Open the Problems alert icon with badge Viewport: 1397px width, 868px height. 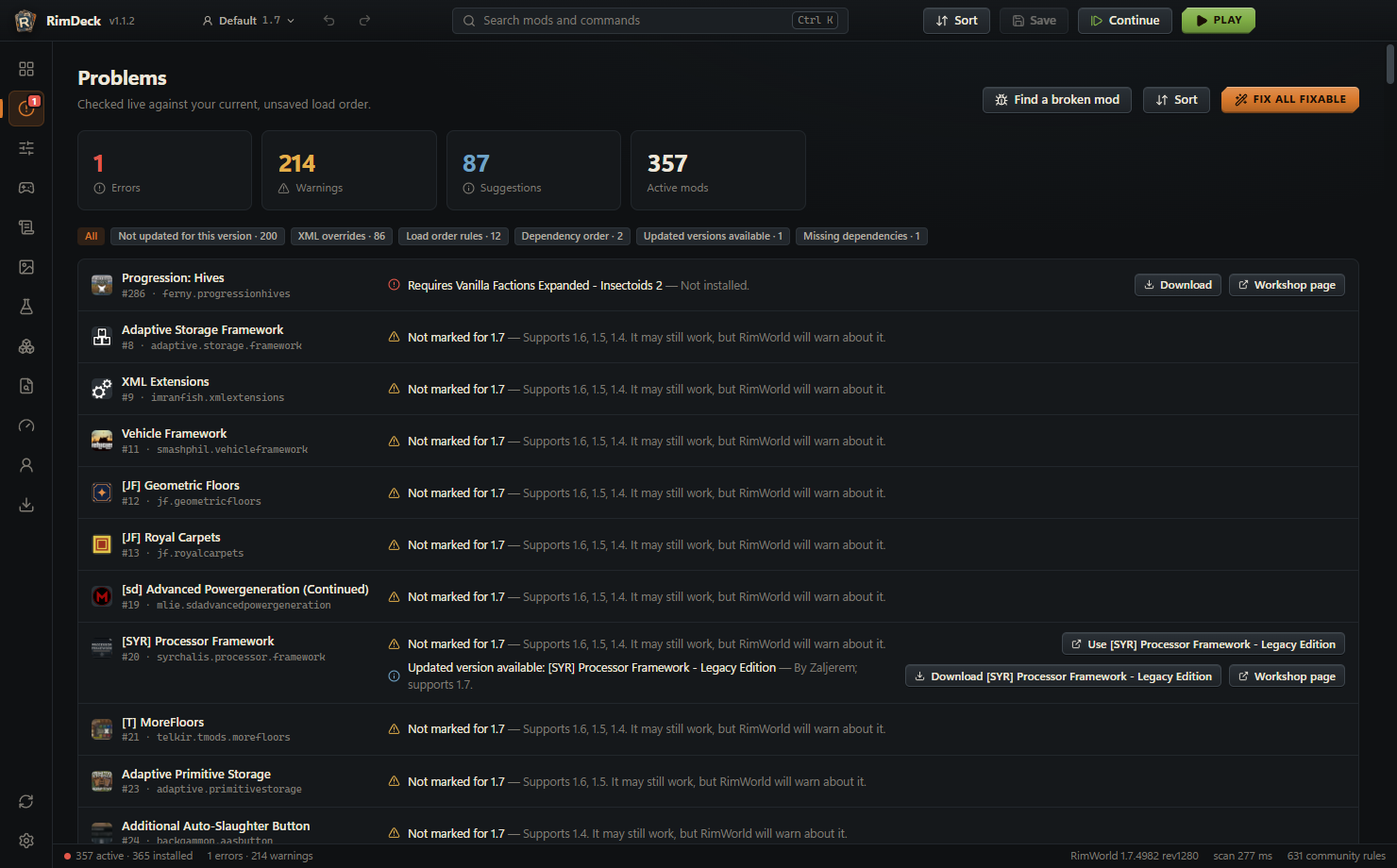pos(26,108)
